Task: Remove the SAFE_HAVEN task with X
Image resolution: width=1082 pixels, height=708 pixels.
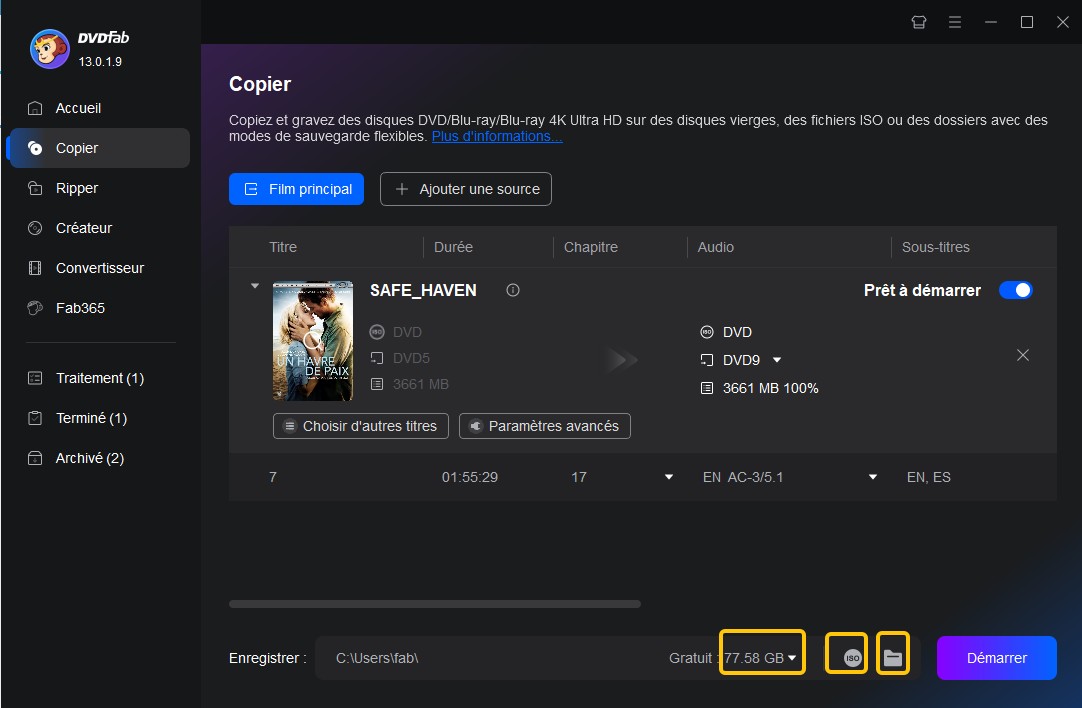Action: coord(1023,355)
